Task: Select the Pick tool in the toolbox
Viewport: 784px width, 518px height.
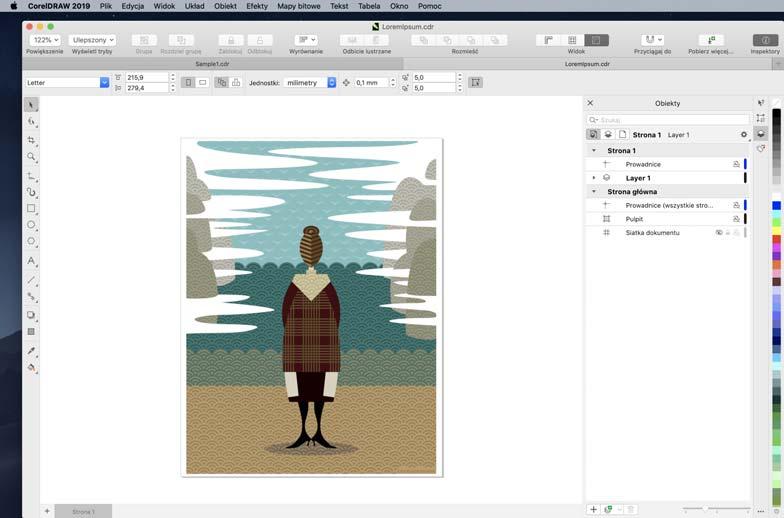Action: pyautogui.click(x=31, y=104)
